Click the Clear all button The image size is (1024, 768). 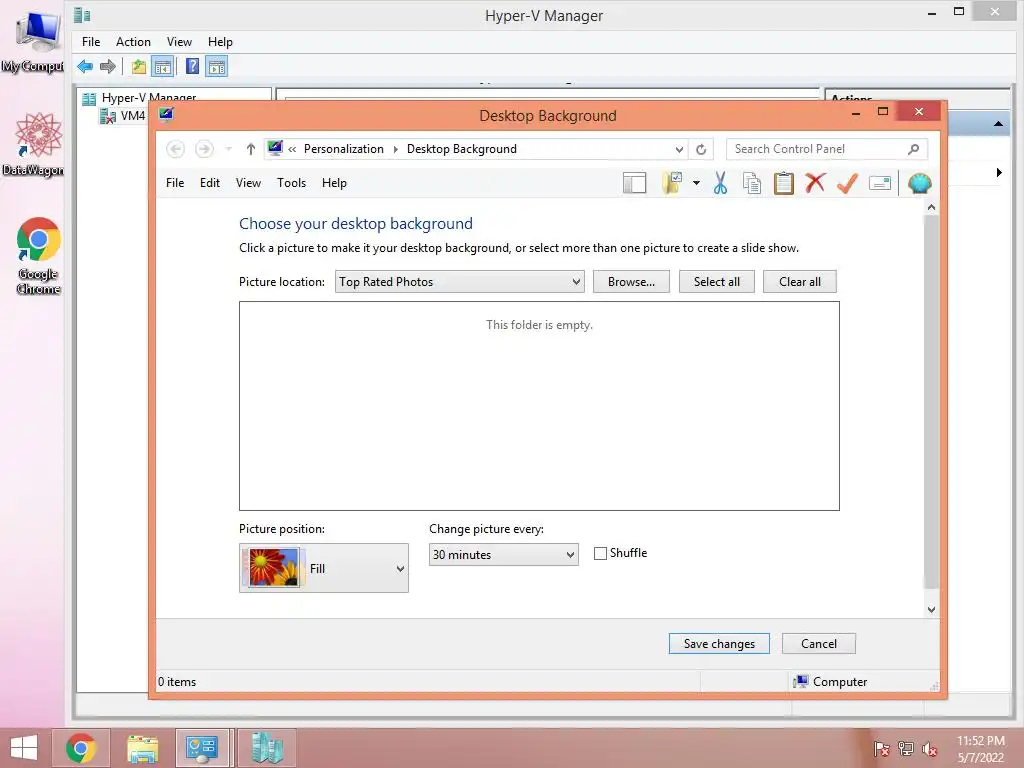(799, 281)
